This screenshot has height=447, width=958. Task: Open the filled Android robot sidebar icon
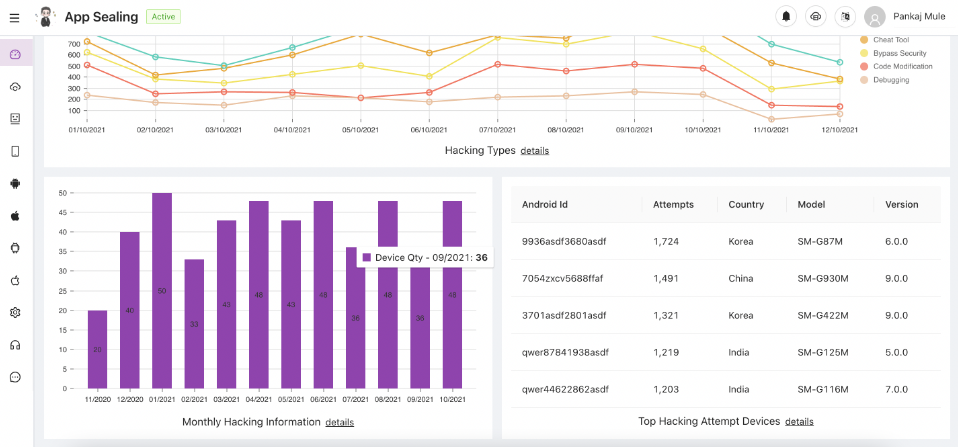[x=15, y=183]
